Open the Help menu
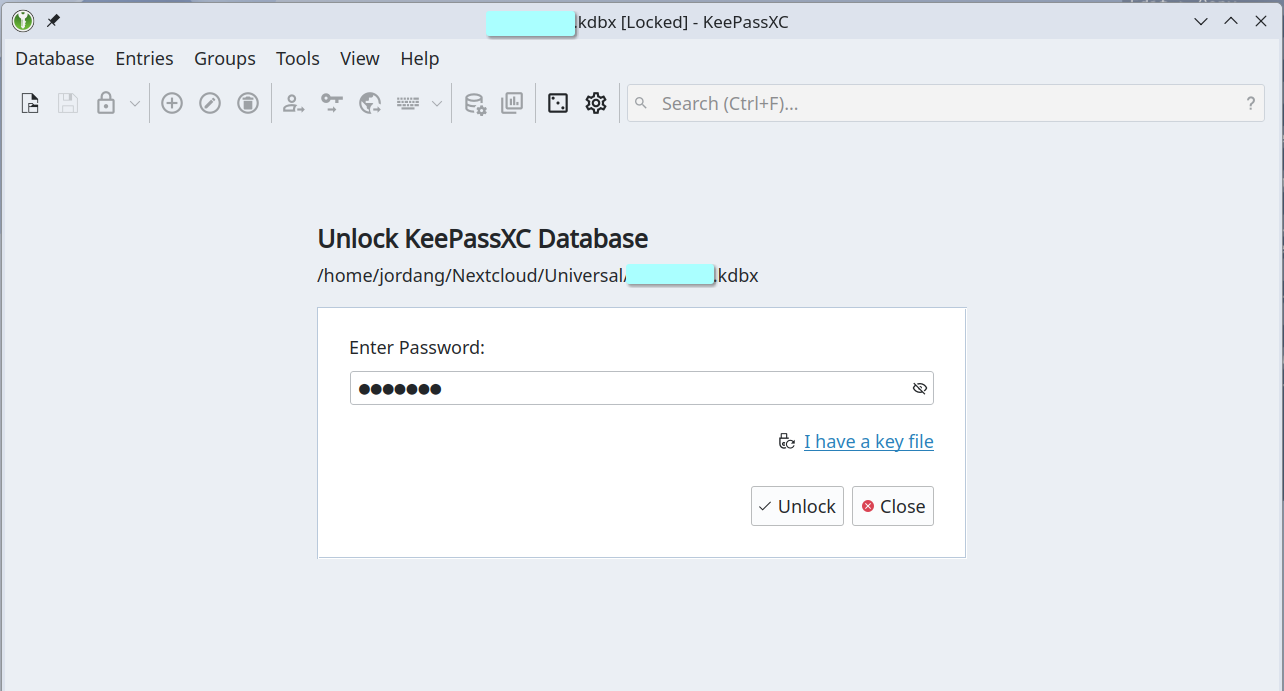 420,59
